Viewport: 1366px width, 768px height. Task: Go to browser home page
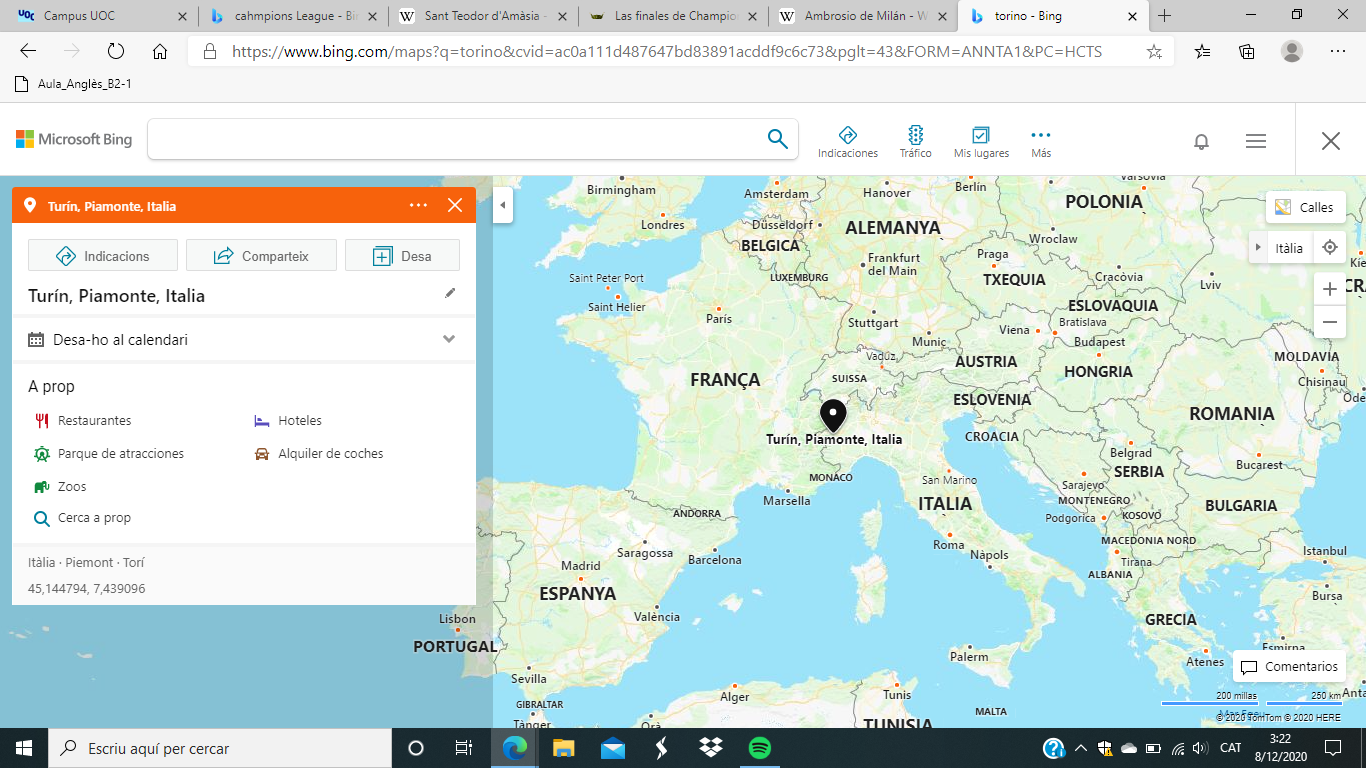point(160,51)
